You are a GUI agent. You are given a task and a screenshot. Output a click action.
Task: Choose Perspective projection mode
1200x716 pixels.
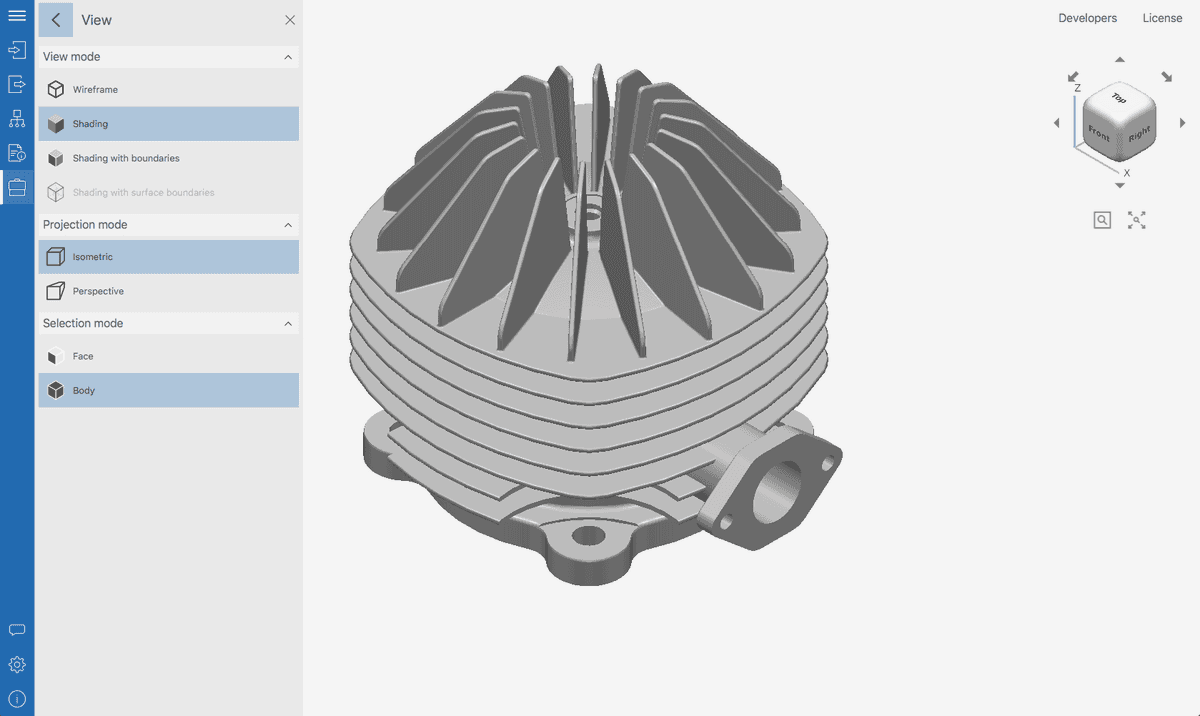coord(169,291)
